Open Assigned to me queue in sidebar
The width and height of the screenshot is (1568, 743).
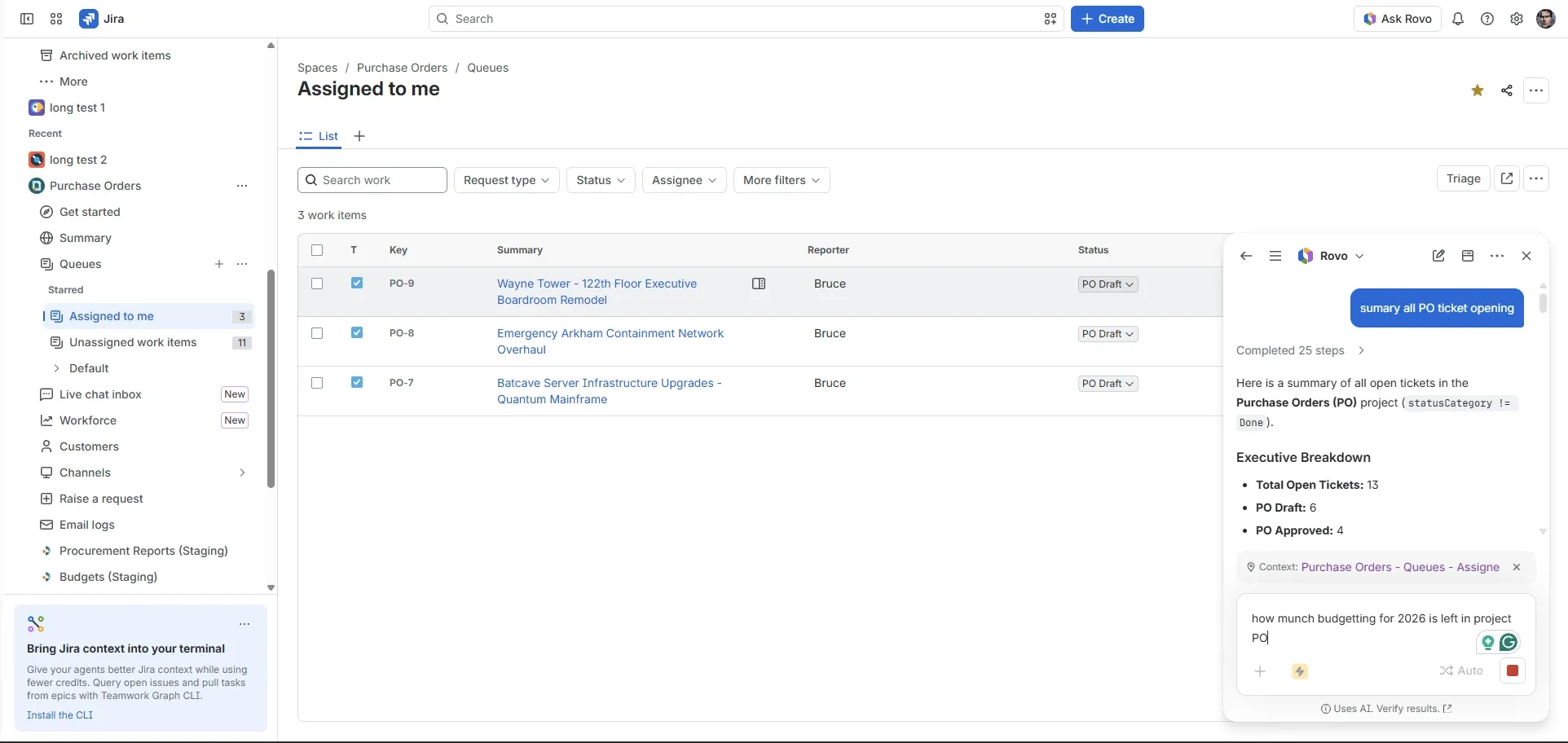click(149, 316)
